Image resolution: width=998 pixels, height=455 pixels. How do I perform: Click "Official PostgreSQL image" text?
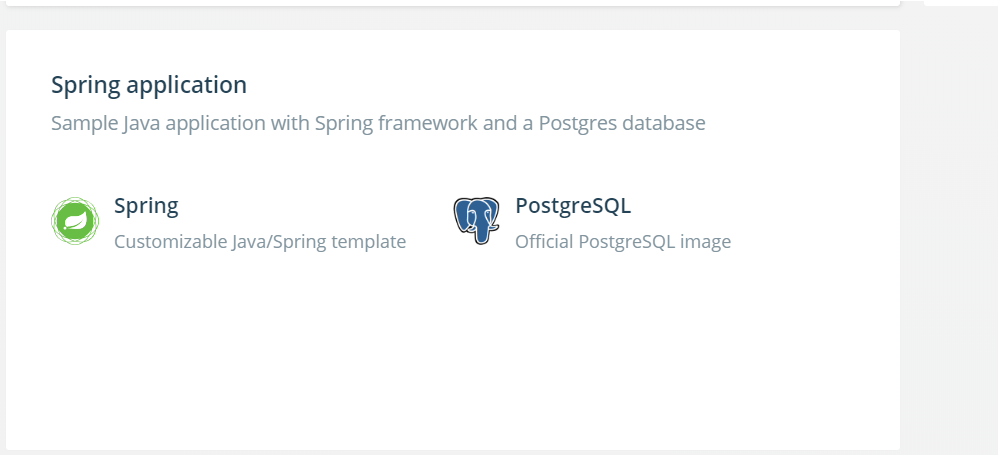pyautogui.click(x=622, y=242)
